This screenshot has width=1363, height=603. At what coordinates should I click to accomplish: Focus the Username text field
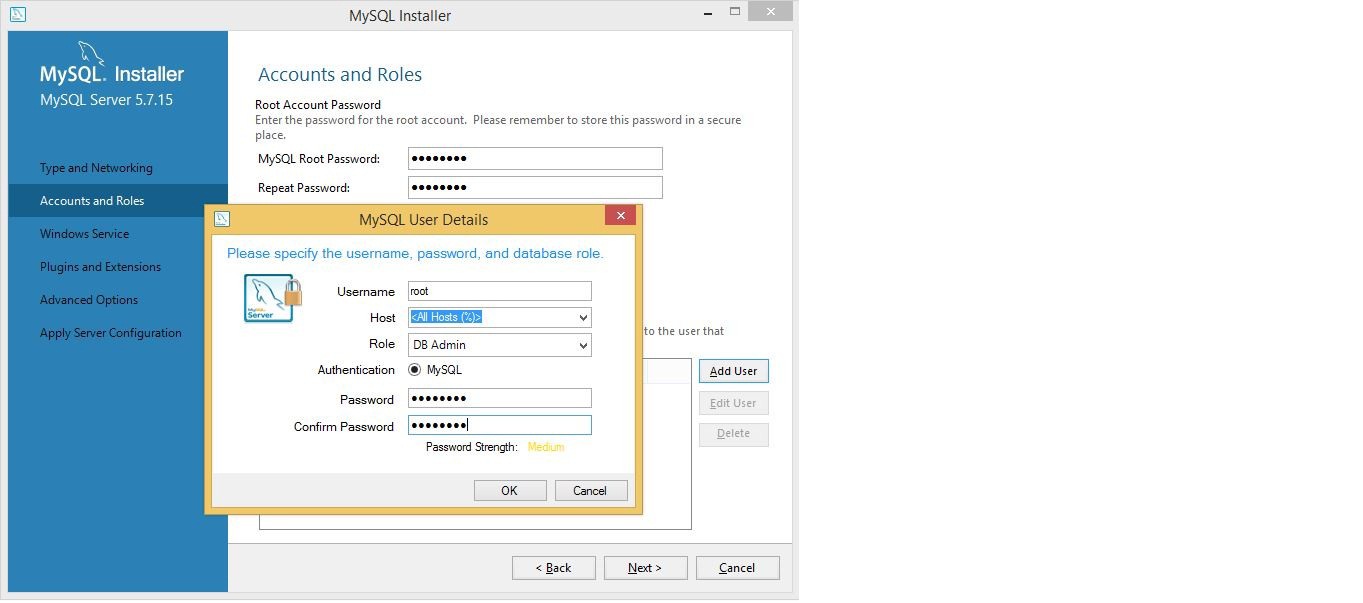[x=499, y=291]
